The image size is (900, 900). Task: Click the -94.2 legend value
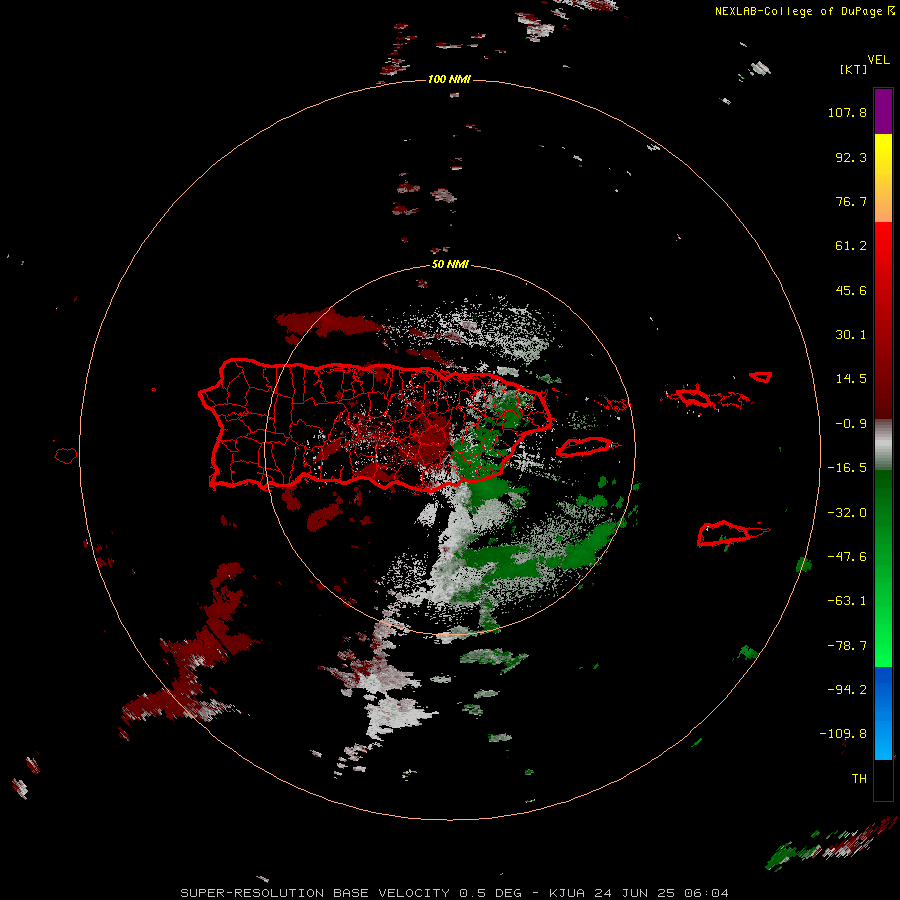coord(847,690)
